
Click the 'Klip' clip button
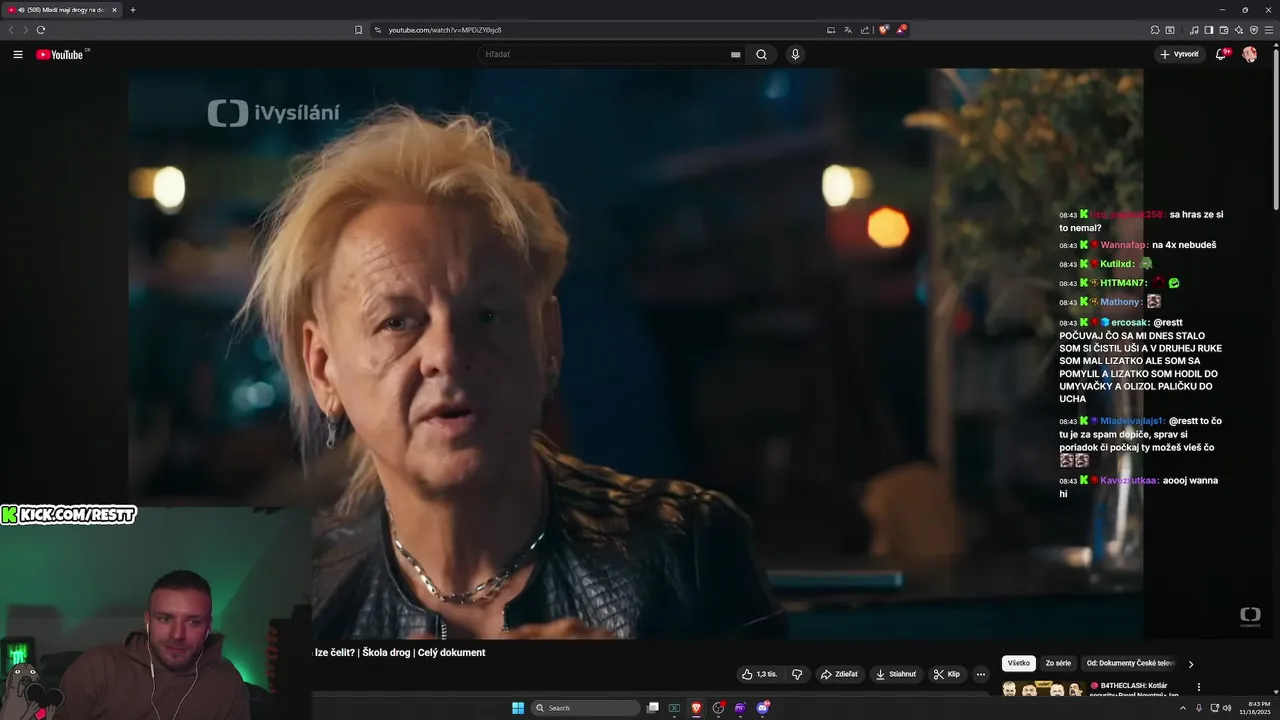tap(946, 674)
